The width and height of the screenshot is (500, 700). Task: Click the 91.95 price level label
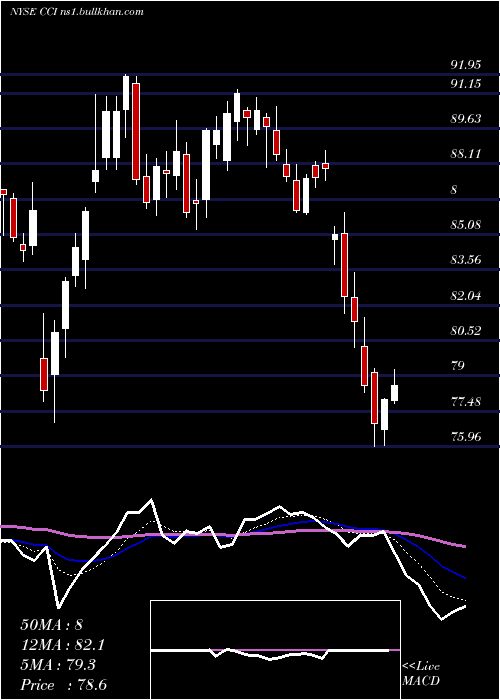click(466, 65)
